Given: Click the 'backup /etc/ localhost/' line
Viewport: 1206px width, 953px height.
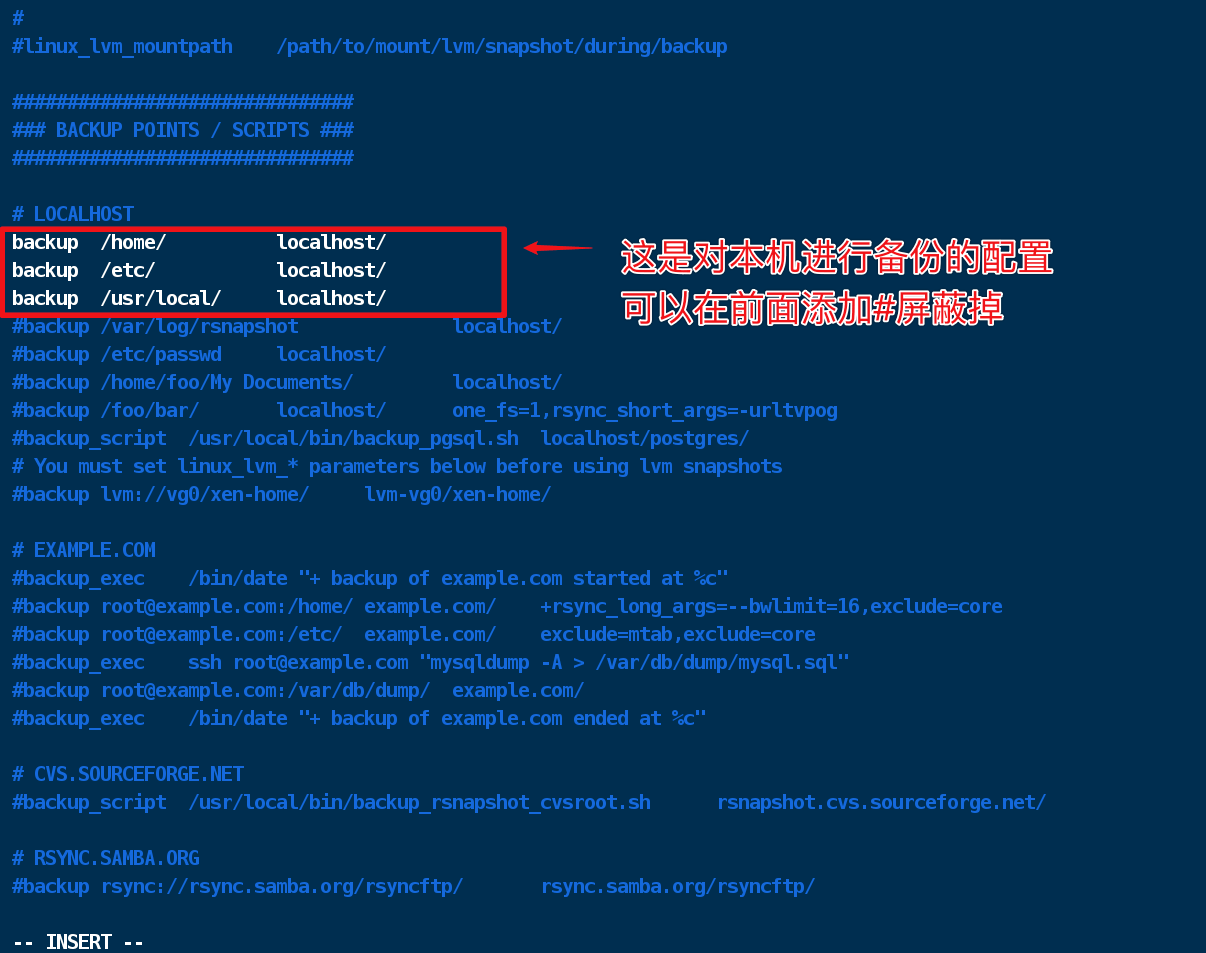Looking at the screenshot, I should 199,270.
